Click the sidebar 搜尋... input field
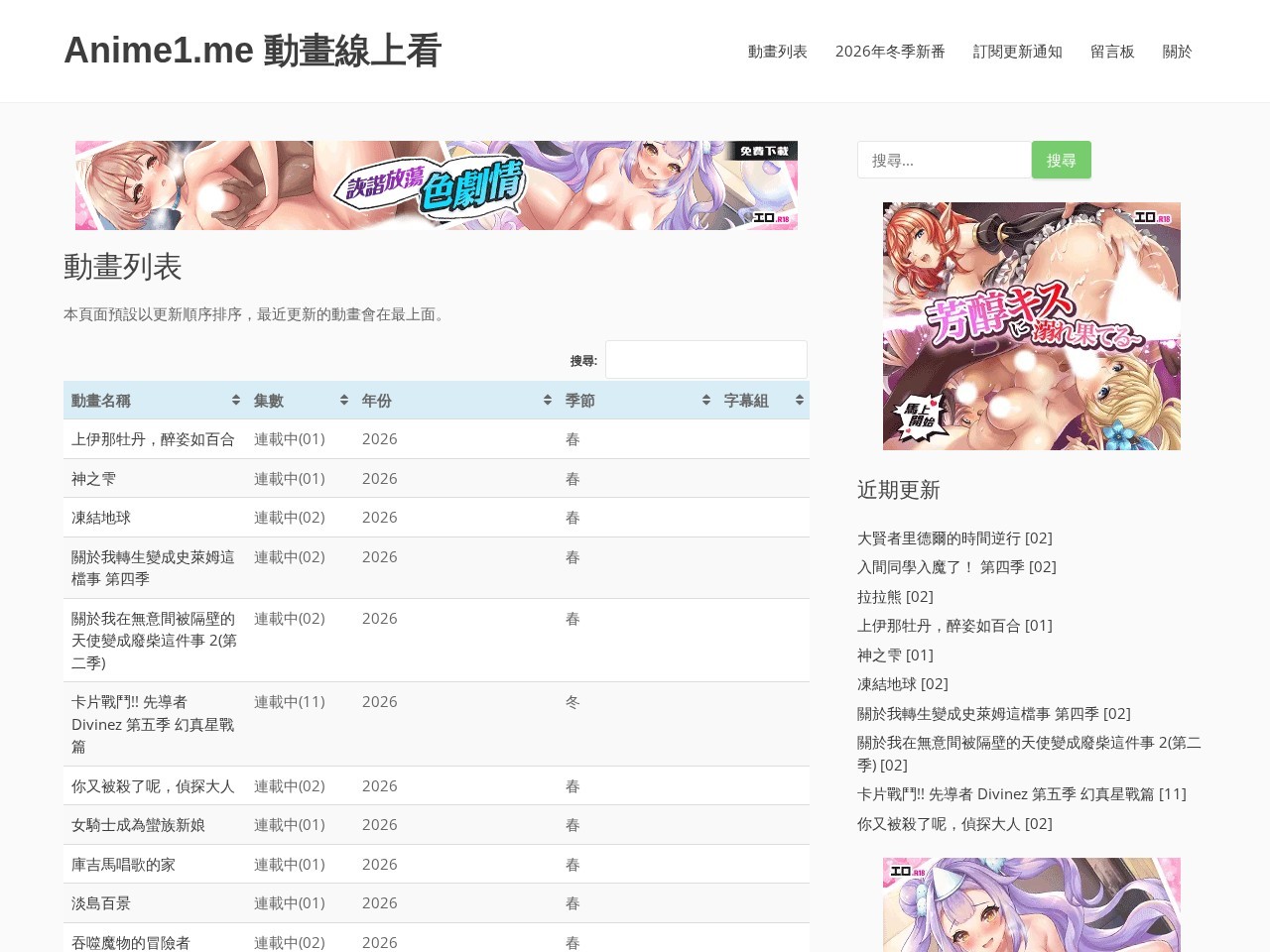 [944, 159]
